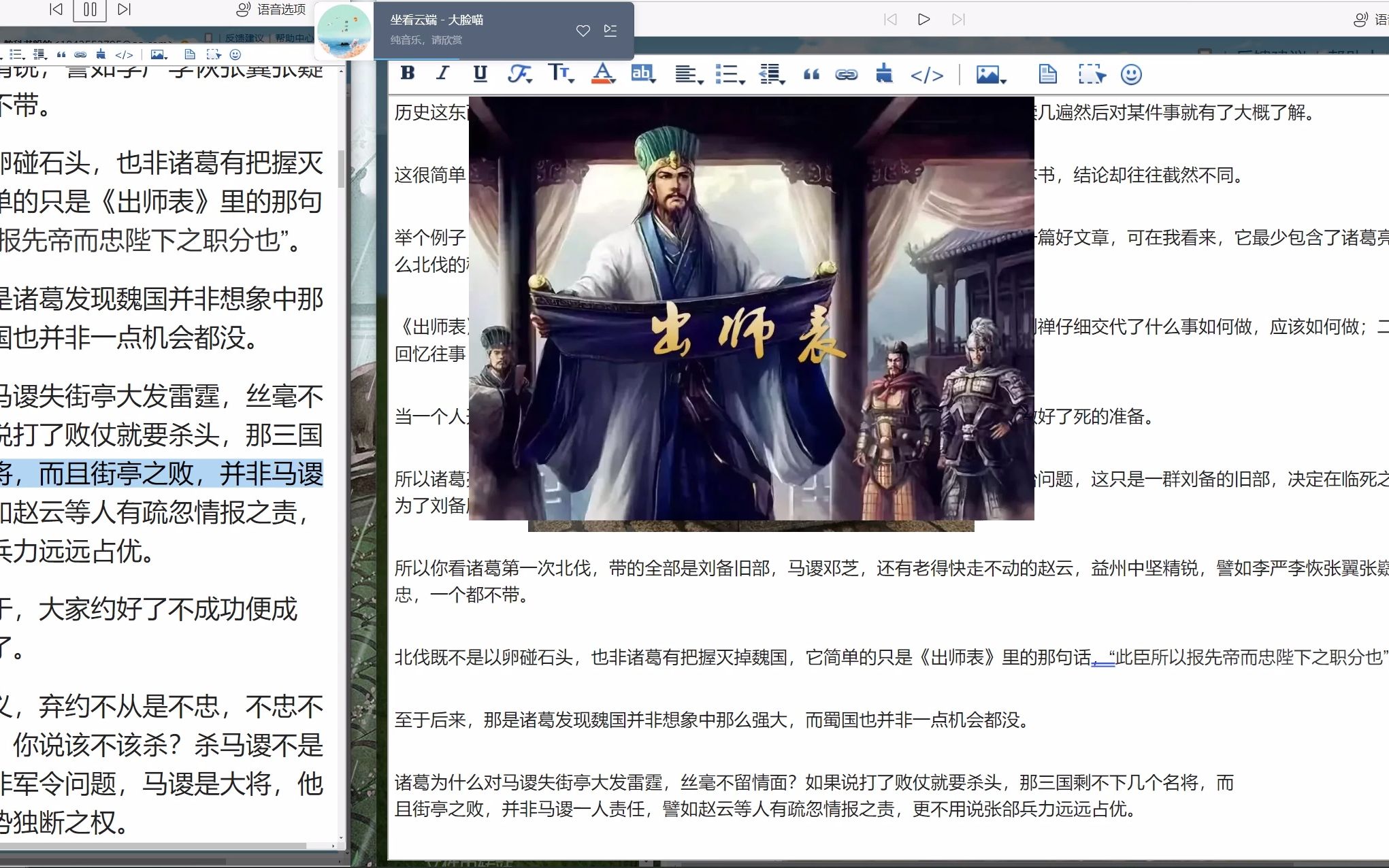Screen dimensions: 1389x868
Task: Open HTML source code view in right editor
Action: pos(927,75)
